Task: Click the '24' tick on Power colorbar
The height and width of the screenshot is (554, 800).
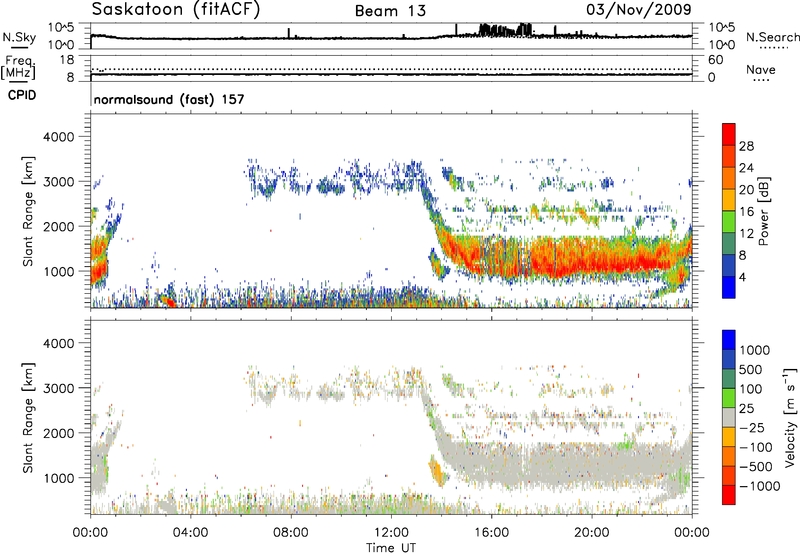Action: (746, 168)
